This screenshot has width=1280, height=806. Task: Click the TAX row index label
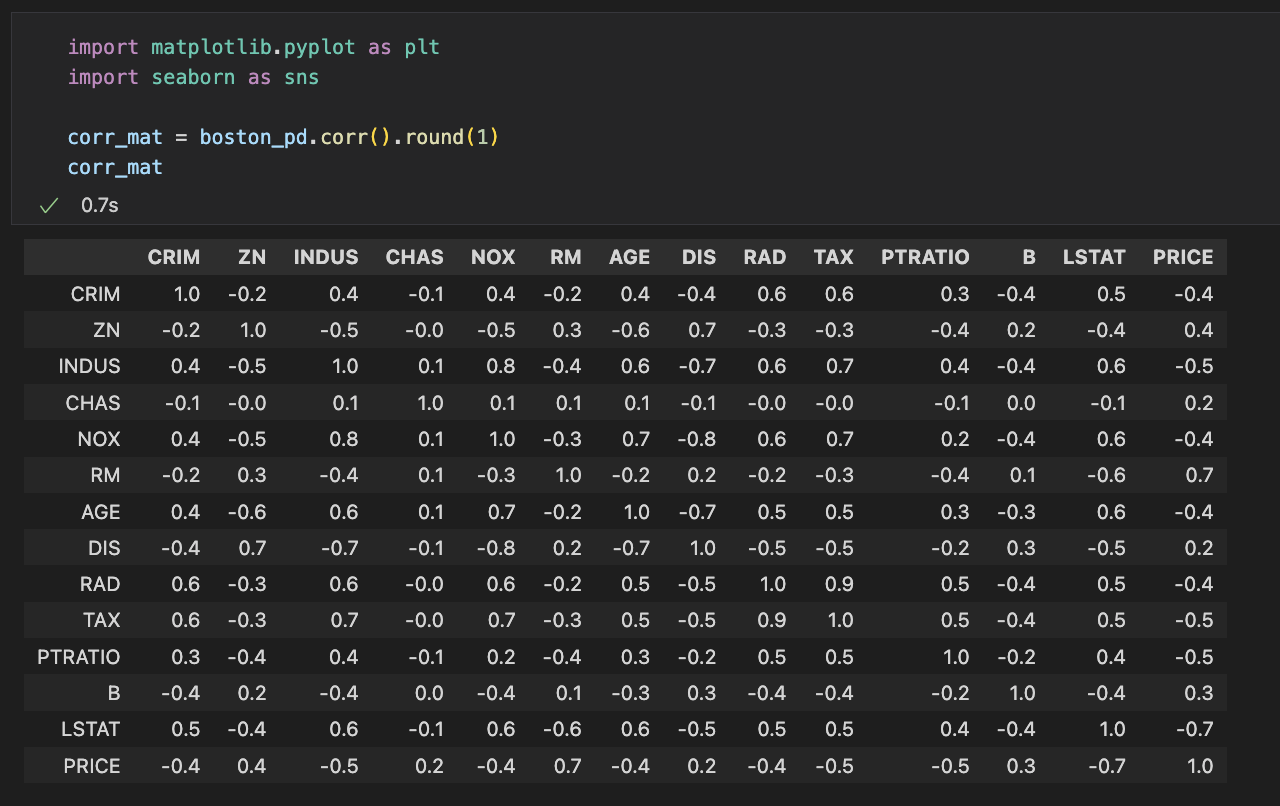[102, 620]
